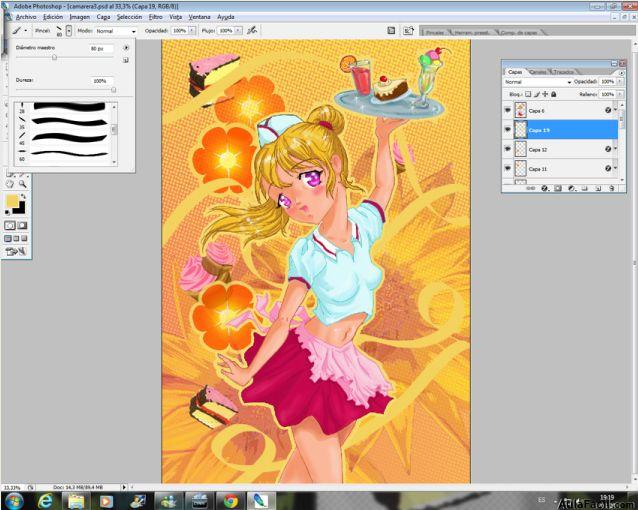Add a layer style at Capas panel bottom
The image size is (638, 510).
pyautogui.click(x=545, y=188)
